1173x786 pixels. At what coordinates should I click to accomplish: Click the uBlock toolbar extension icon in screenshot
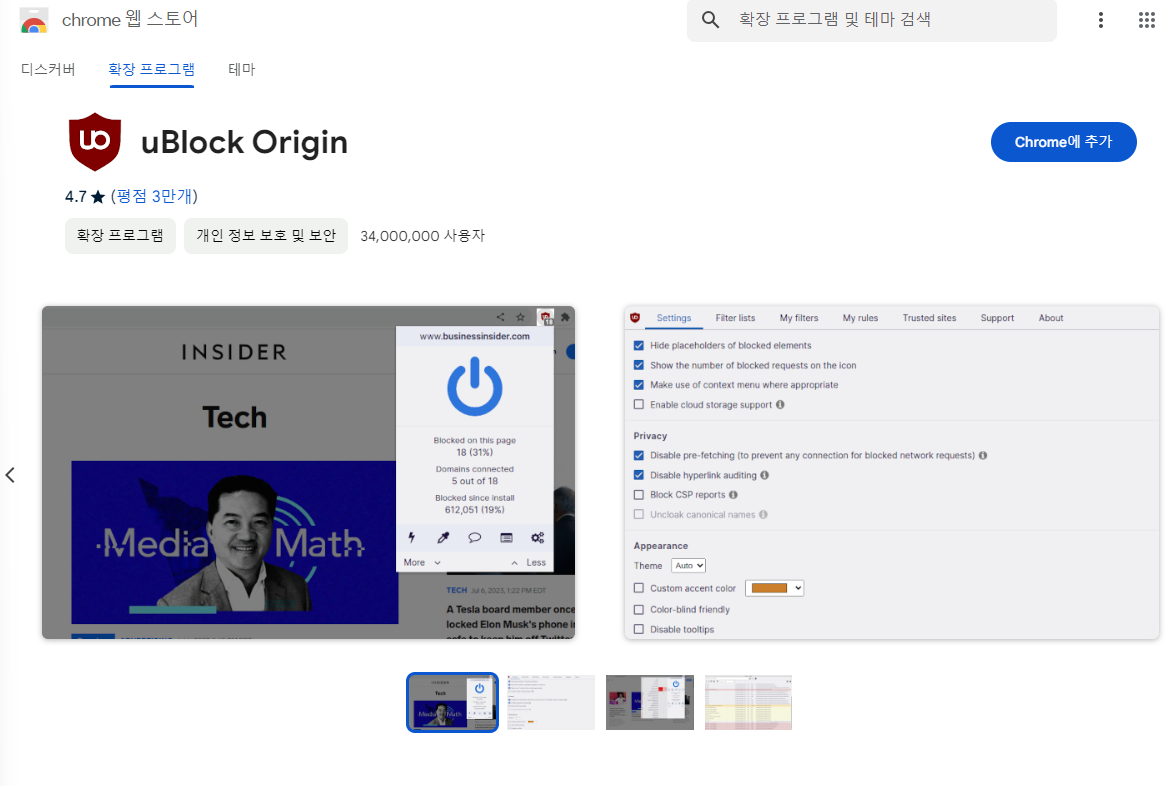(546, 317)
